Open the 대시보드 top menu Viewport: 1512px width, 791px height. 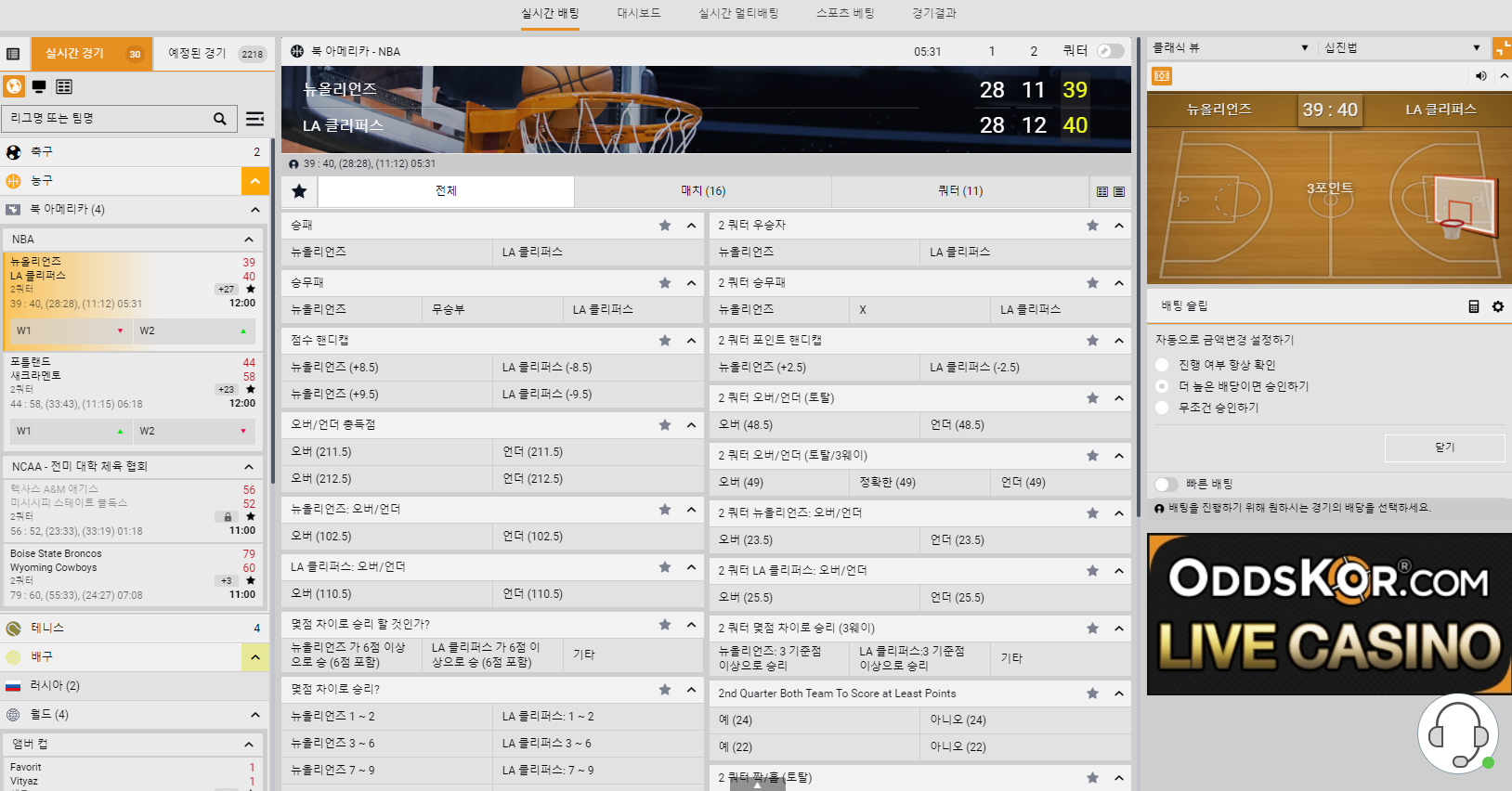pyautogui.click(x=639, y=14)
